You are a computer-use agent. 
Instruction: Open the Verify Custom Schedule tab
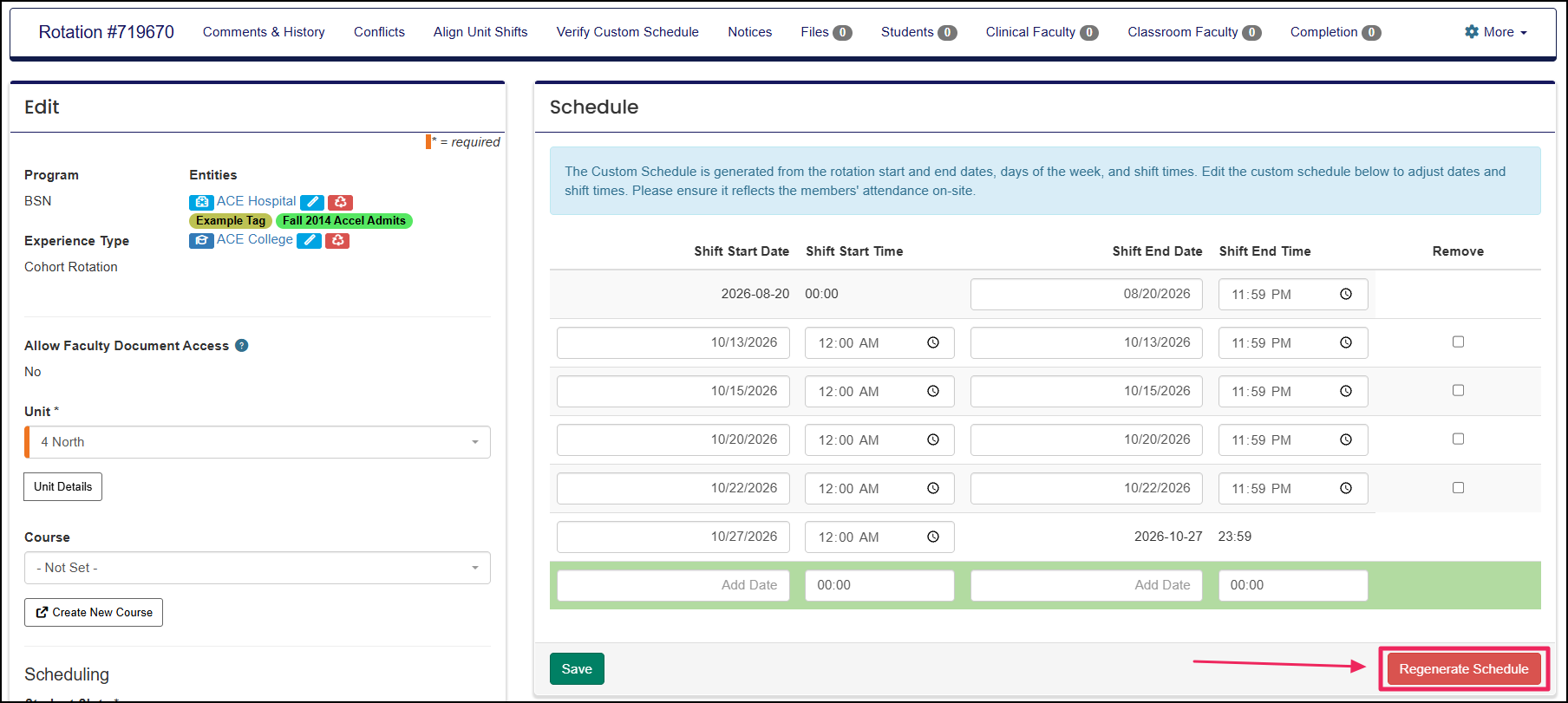click(628, 32)
